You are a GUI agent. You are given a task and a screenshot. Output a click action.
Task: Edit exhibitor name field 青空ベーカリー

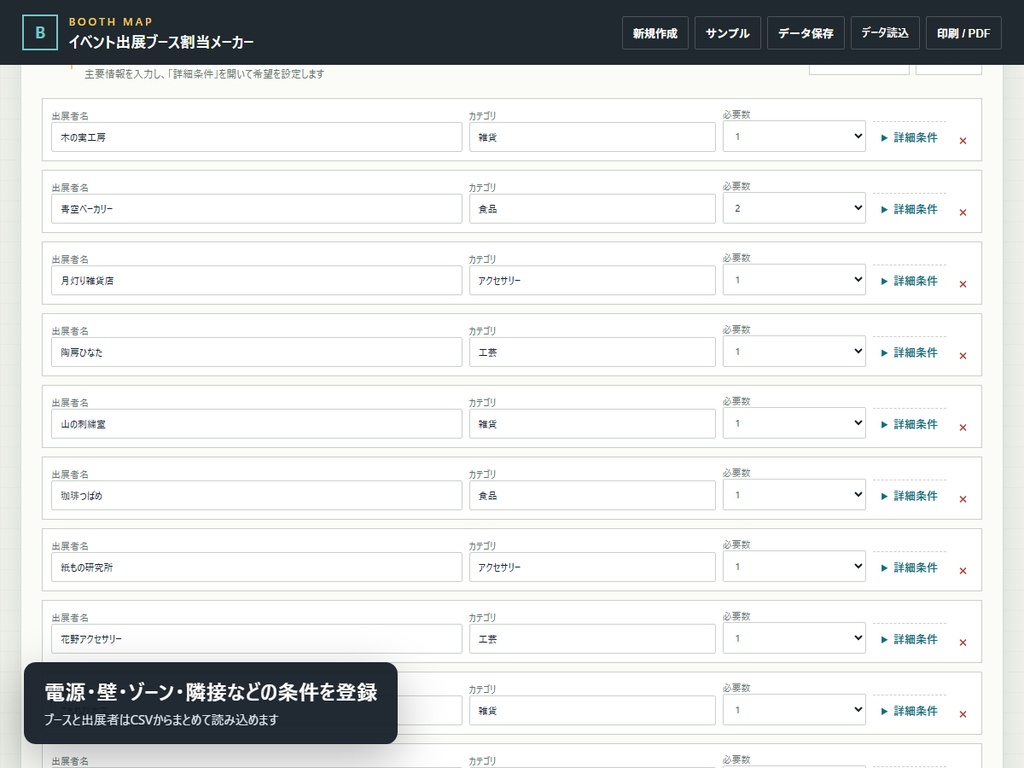coord(257,209)
